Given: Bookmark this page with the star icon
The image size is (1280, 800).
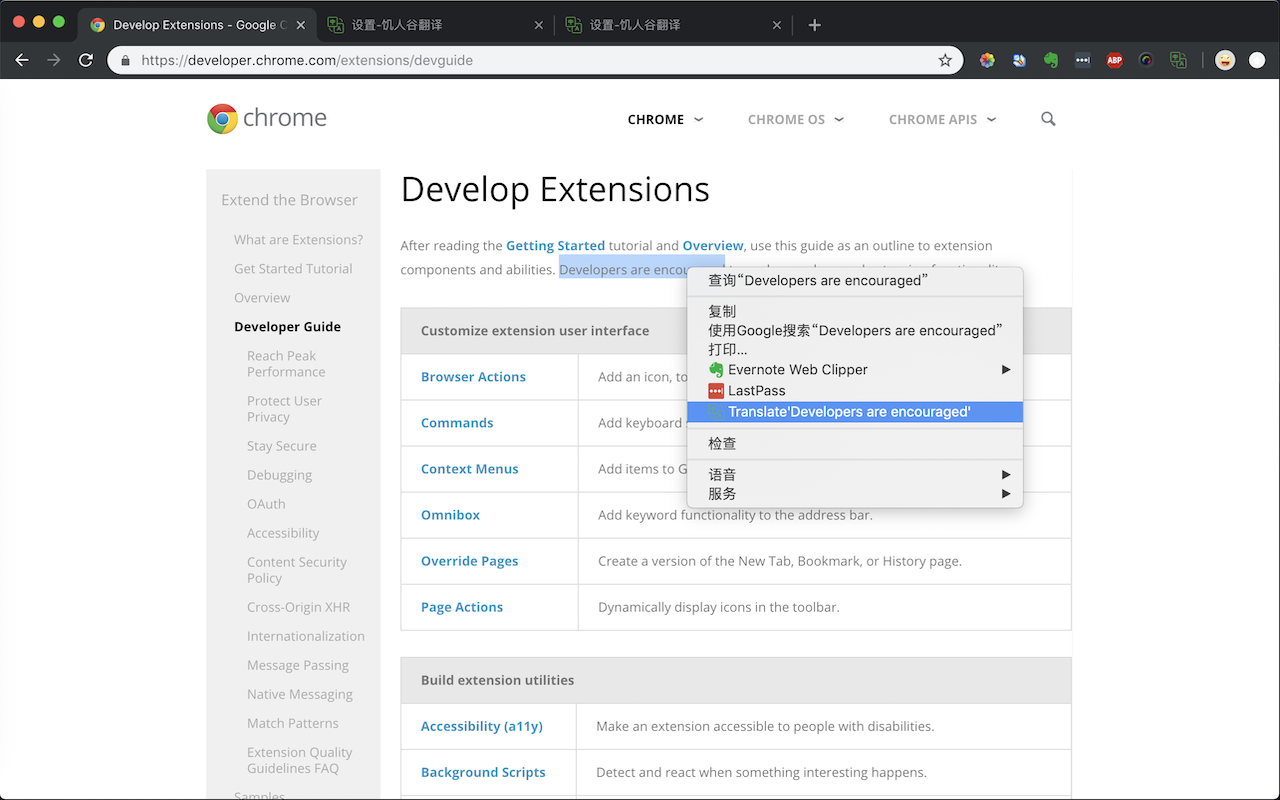Looking at the screenshot, I should tap(945, 60).
